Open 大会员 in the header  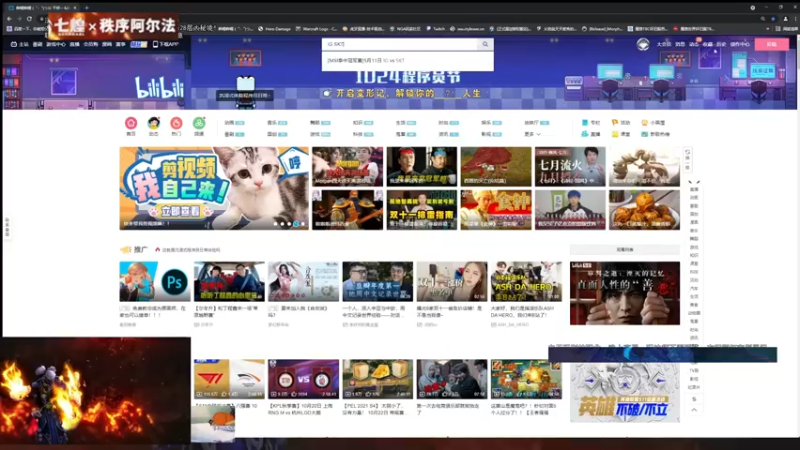[x=664, y=44]
